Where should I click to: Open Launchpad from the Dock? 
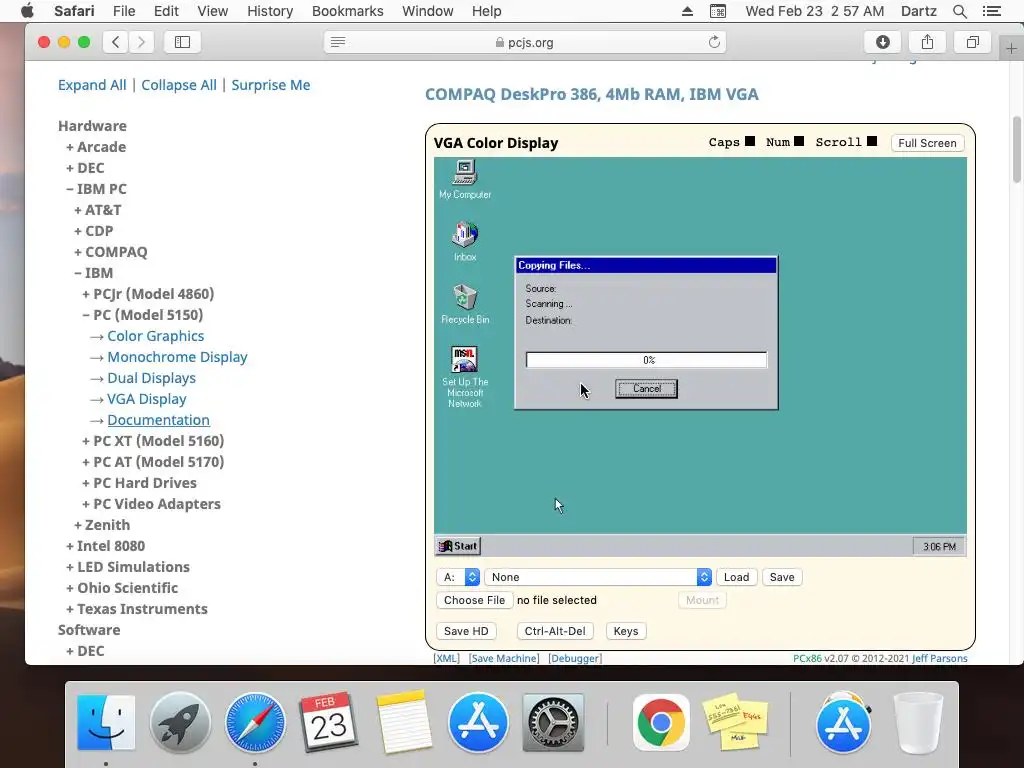coord(180,722)
